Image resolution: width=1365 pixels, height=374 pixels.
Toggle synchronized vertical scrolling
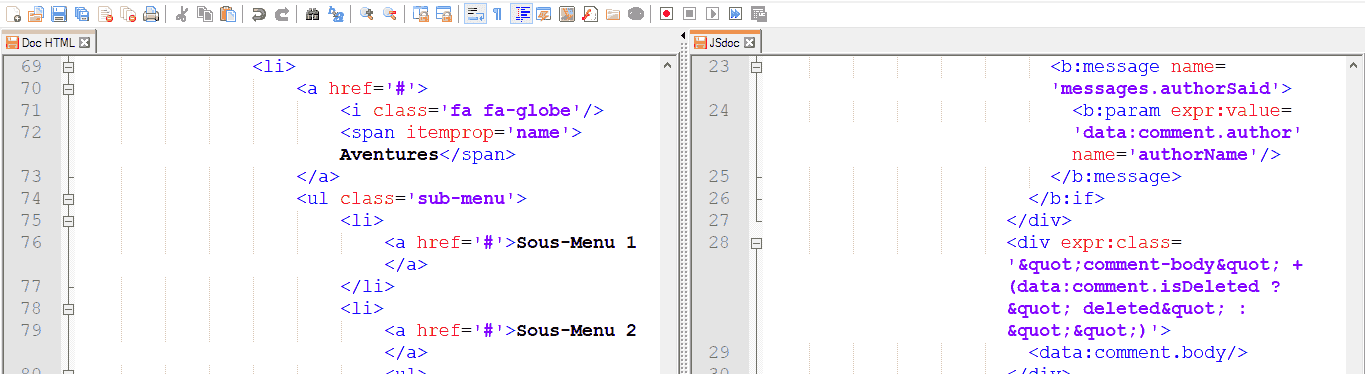421,14
